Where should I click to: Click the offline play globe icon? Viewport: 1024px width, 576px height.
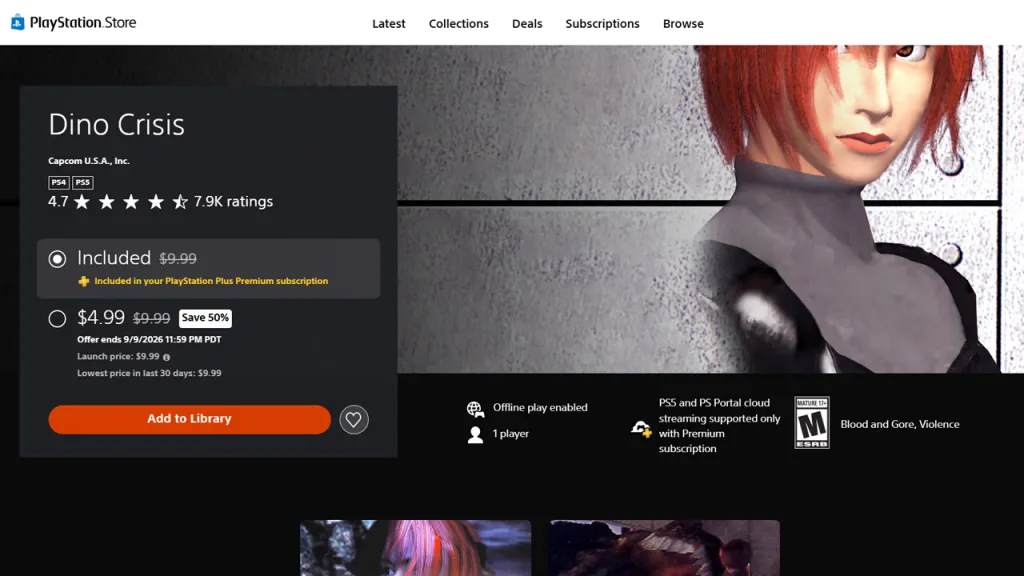click(x=475, y=409)
